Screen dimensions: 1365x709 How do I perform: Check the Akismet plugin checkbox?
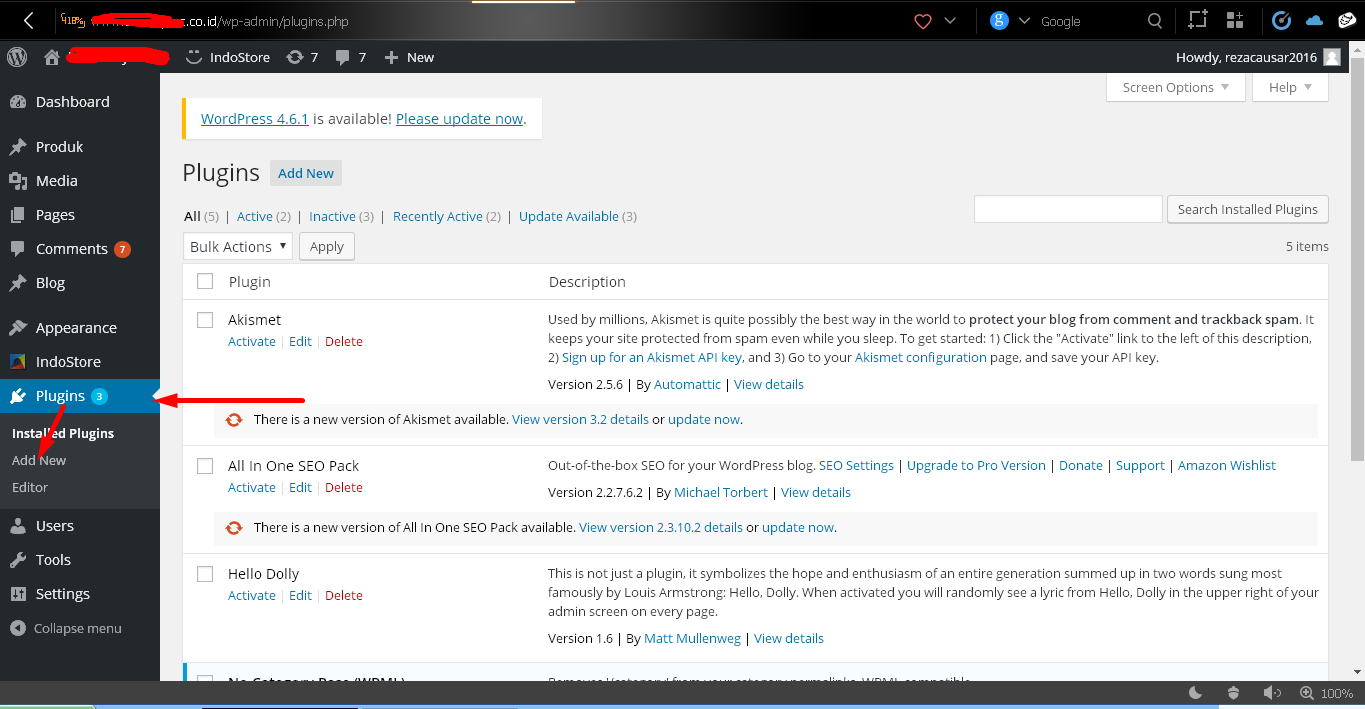click(205, 320)
